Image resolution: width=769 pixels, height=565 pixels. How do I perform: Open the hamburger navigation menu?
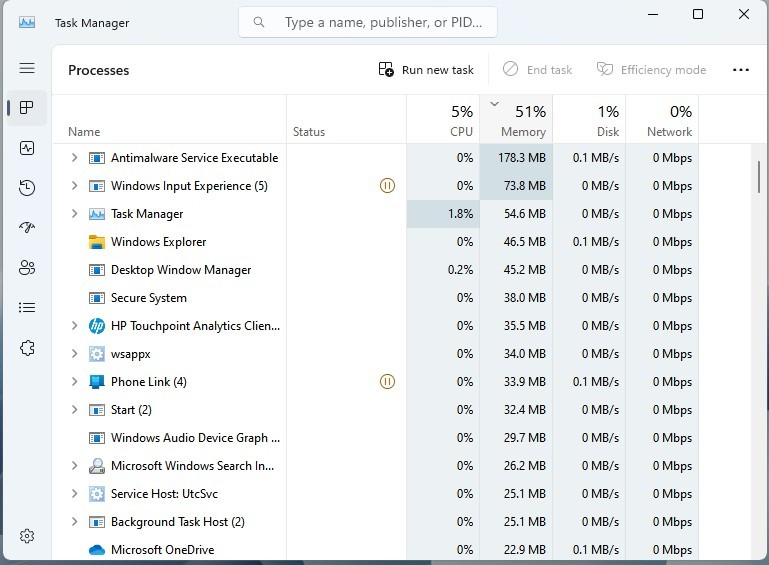point(27,68)
